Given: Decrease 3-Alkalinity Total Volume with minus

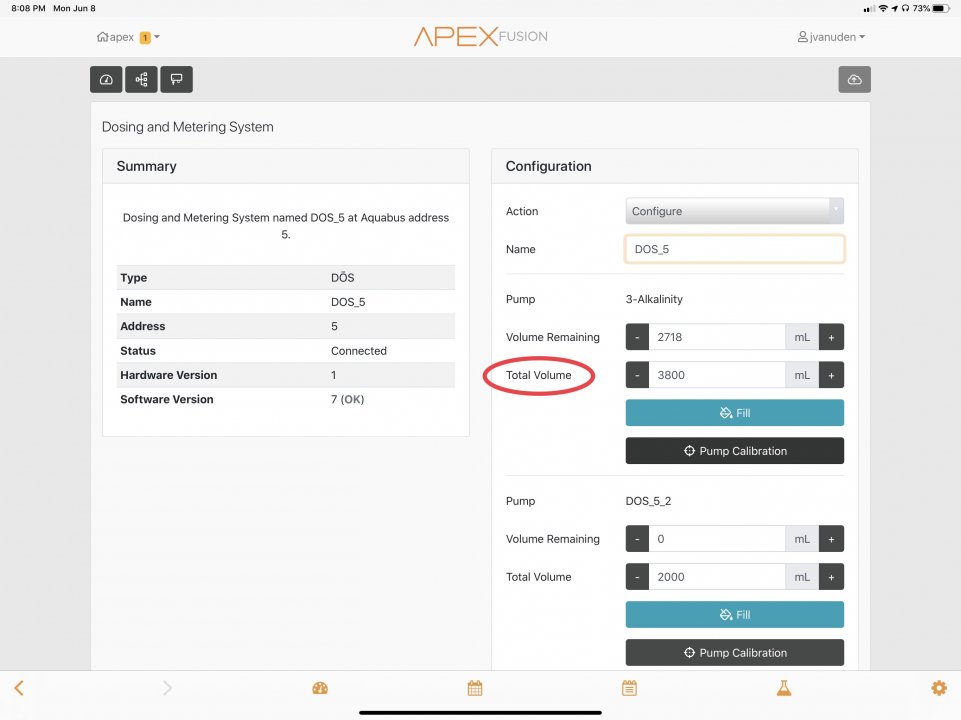Looking at the screenshot, I should [x=637, y=375].
